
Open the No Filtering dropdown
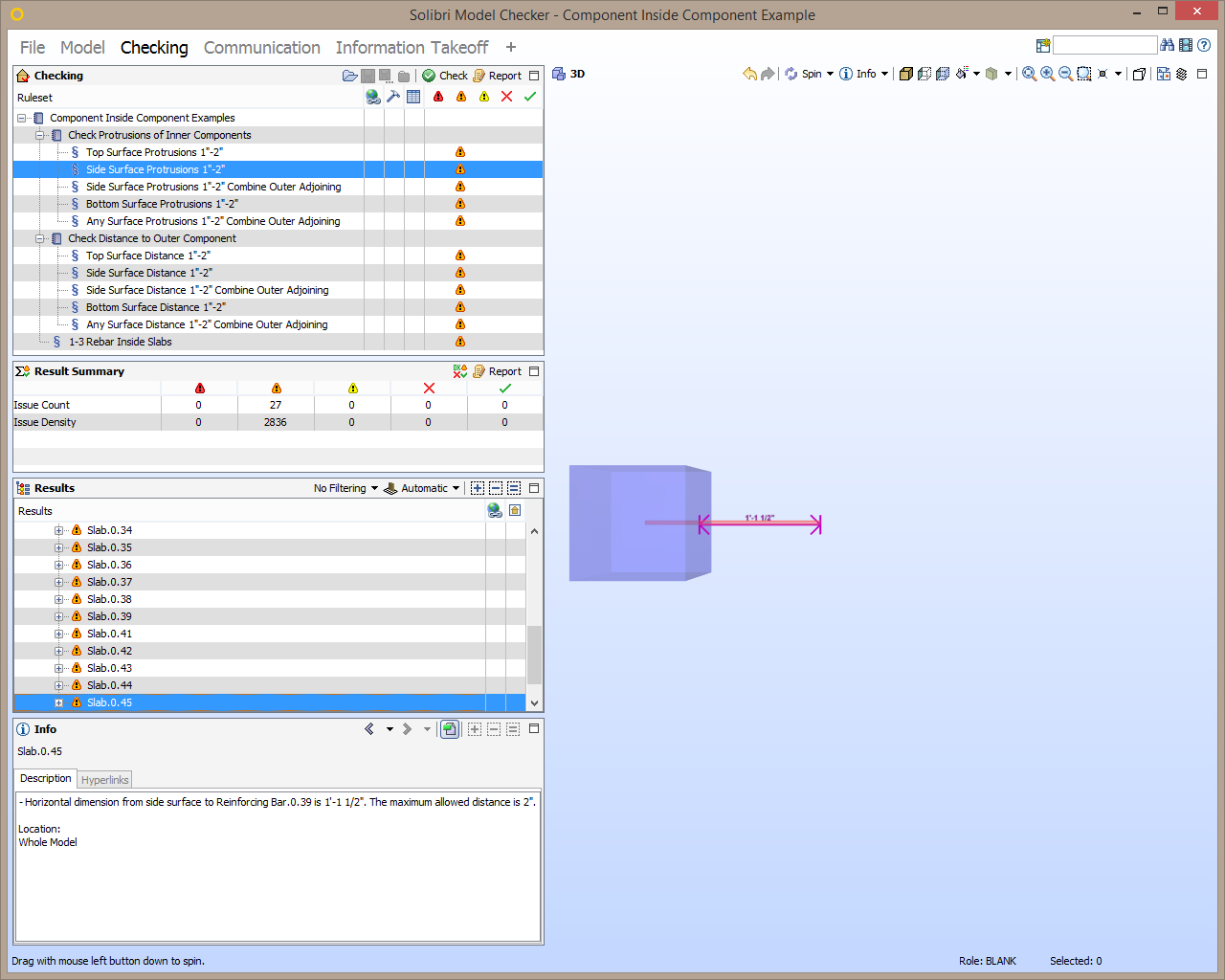[345, 488]
